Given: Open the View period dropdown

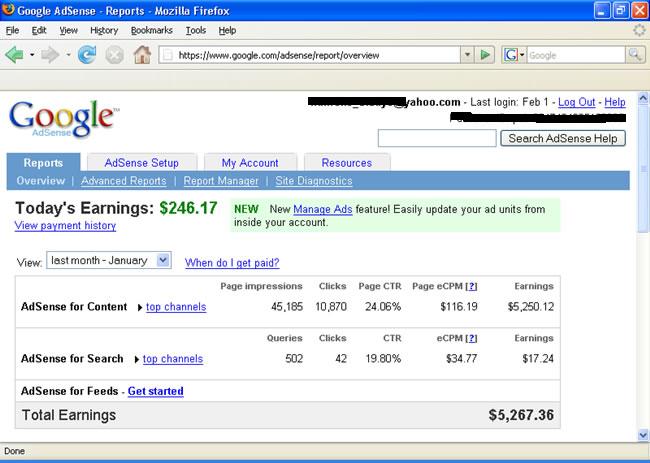Looking at the screenshot, I should 109,260.
